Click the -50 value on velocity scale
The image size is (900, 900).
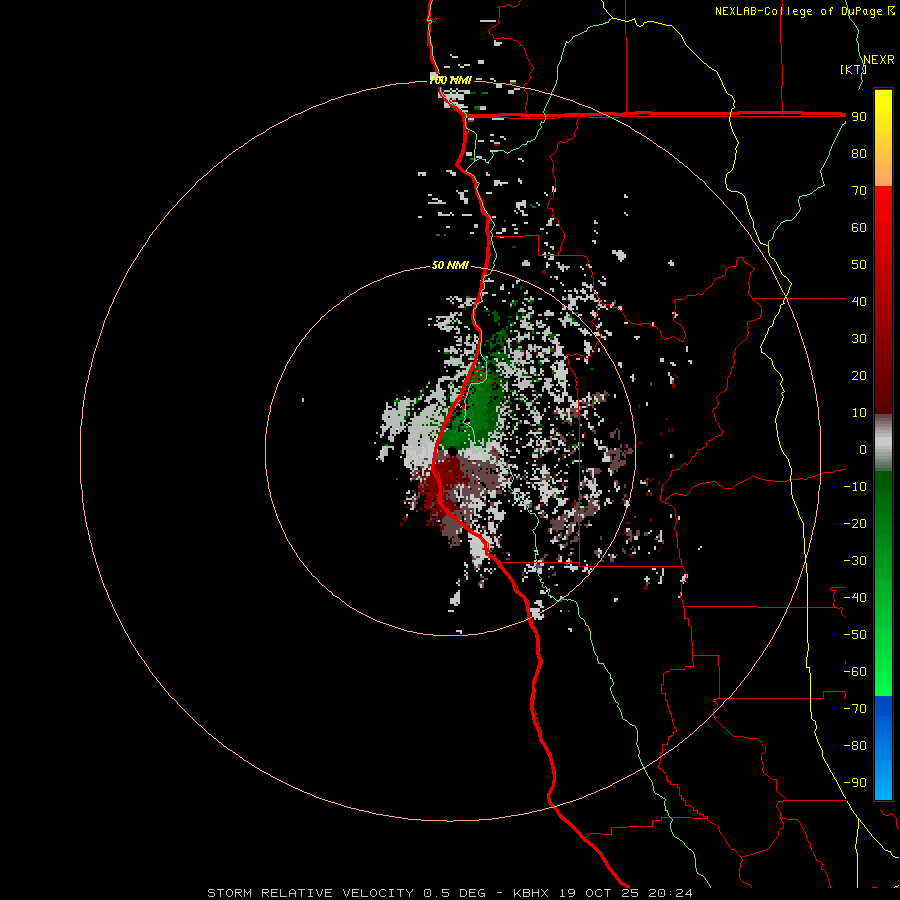coord(855,635)
